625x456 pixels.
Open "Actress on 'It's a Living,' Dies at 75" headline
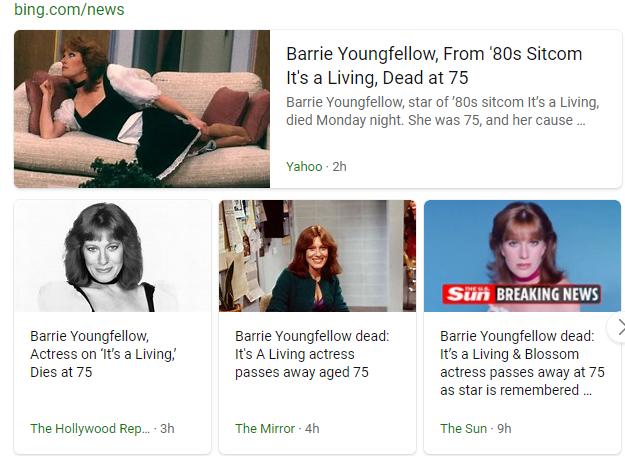point(104,354)
